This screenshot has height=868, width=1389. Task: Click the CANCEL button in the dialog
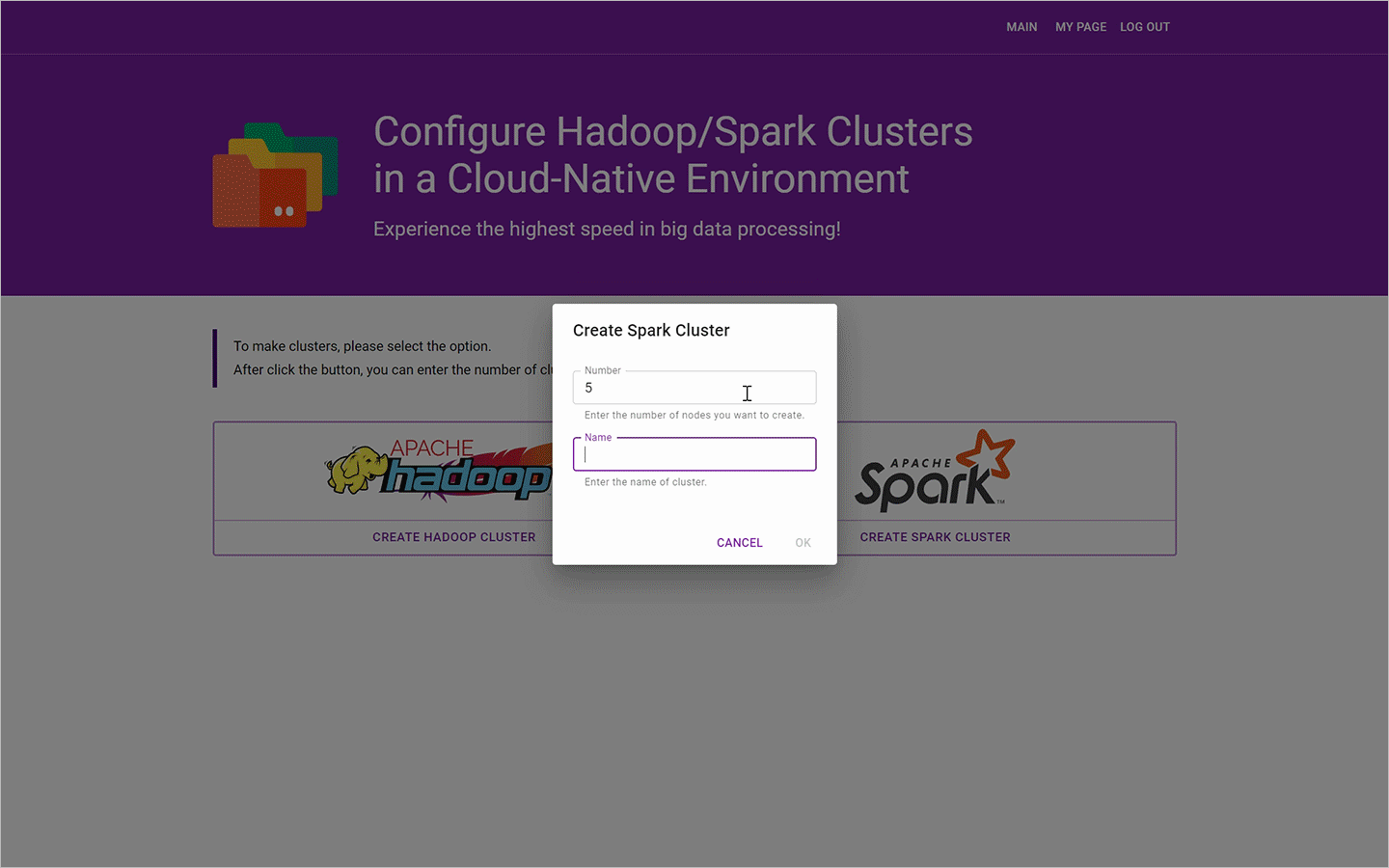(x=739, y=542)
